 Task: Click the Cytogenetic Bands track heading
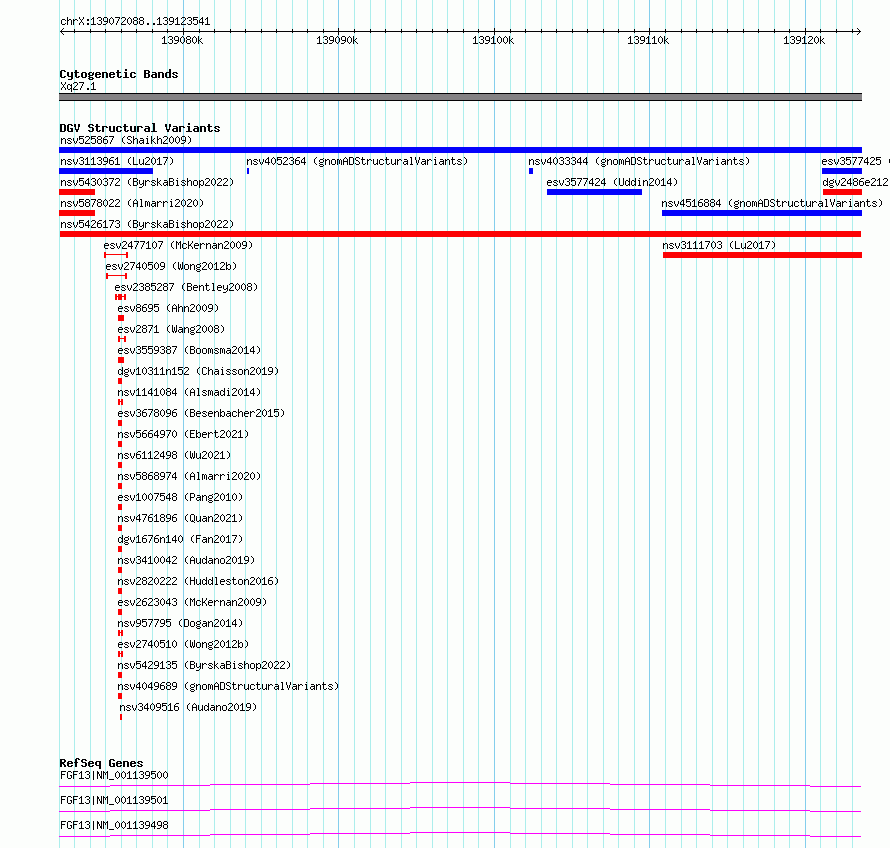coord(119,74)
